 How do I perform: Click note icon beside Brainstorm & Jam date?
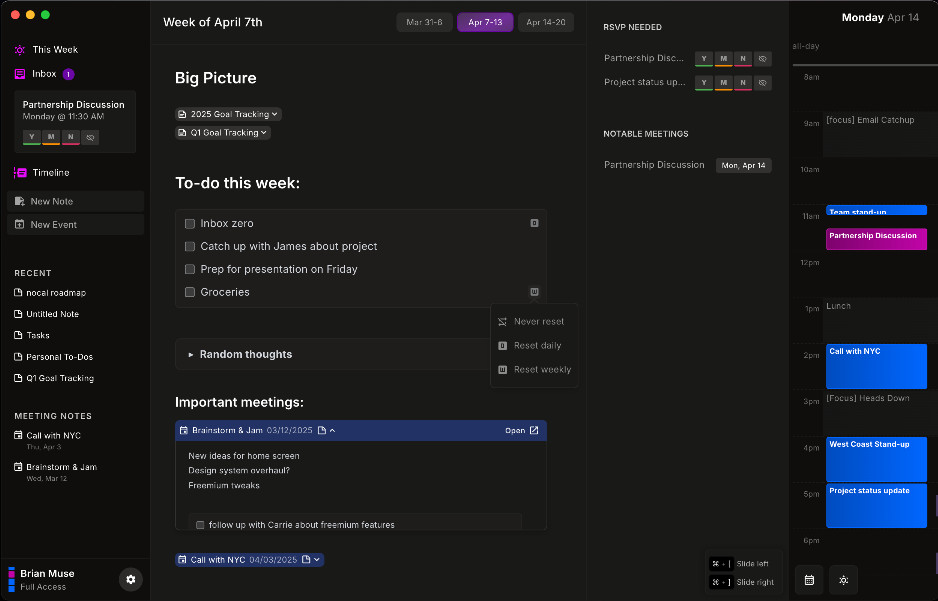[x=322, y=431]
